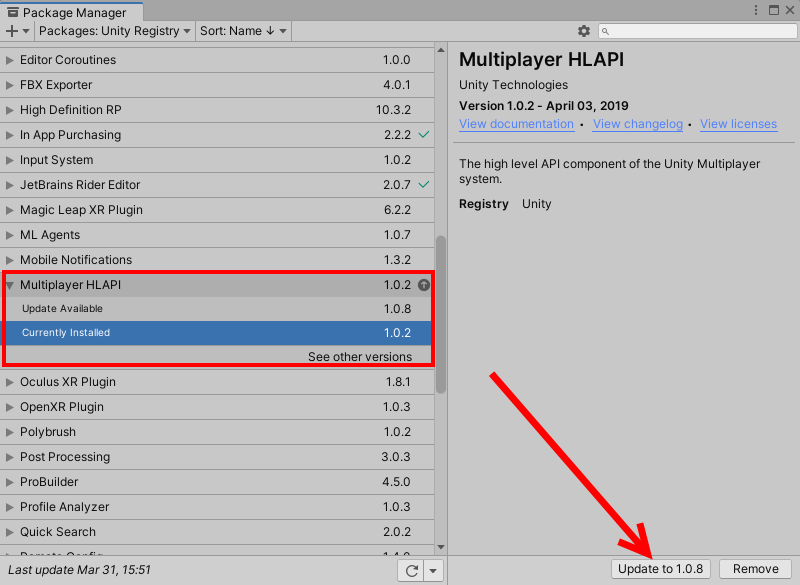The width and height of the screenshot is (800, 585).
Task: Open the Packages: Unity Registry dropdown
Action: coord(114,31)
